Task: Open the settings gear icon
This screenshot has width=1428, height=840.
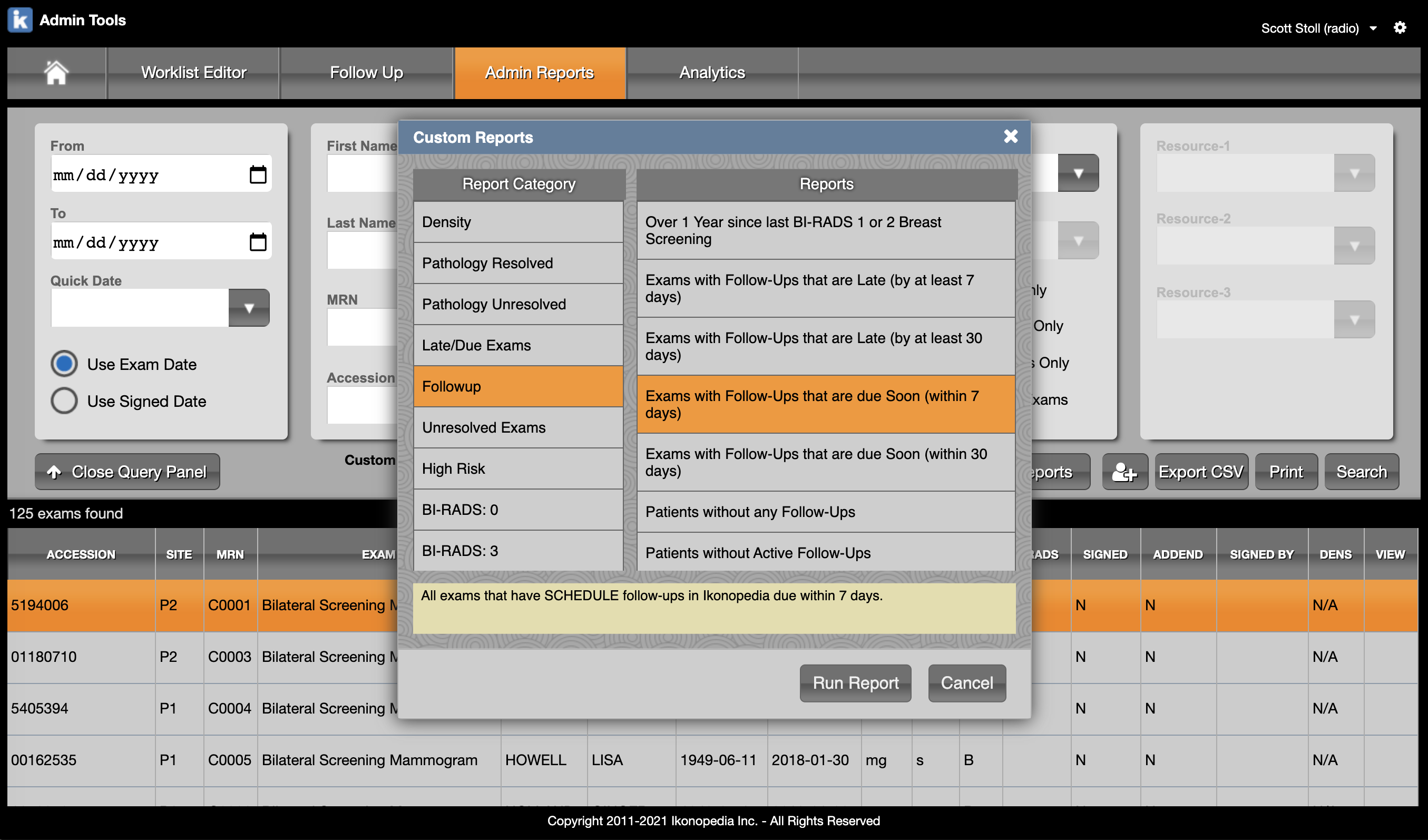Action: [1400, 28]
